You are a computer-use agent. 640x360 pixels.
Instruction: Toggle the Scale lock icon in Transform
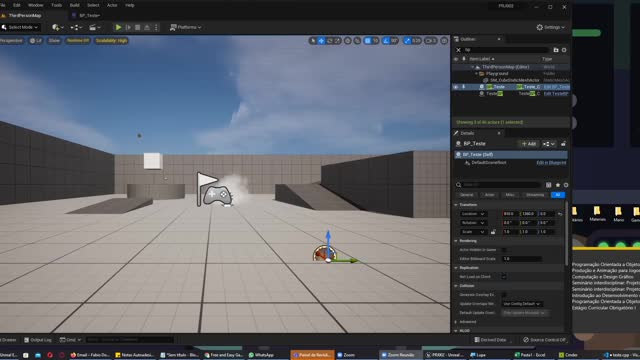493,232
